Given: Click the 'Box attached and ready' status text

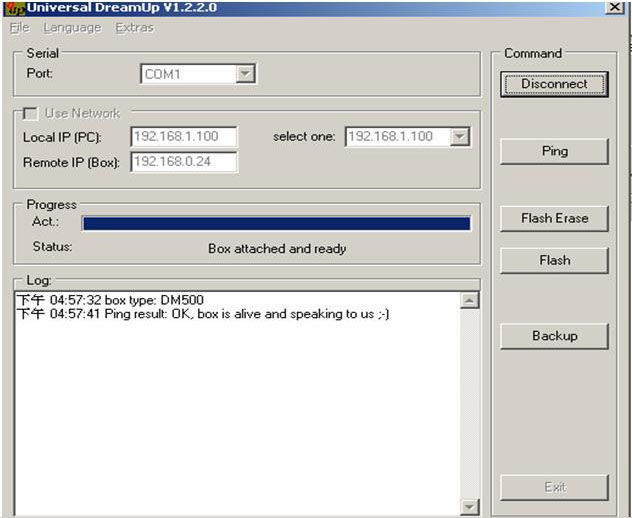Looking at the screenshot, I should [277, 249].
